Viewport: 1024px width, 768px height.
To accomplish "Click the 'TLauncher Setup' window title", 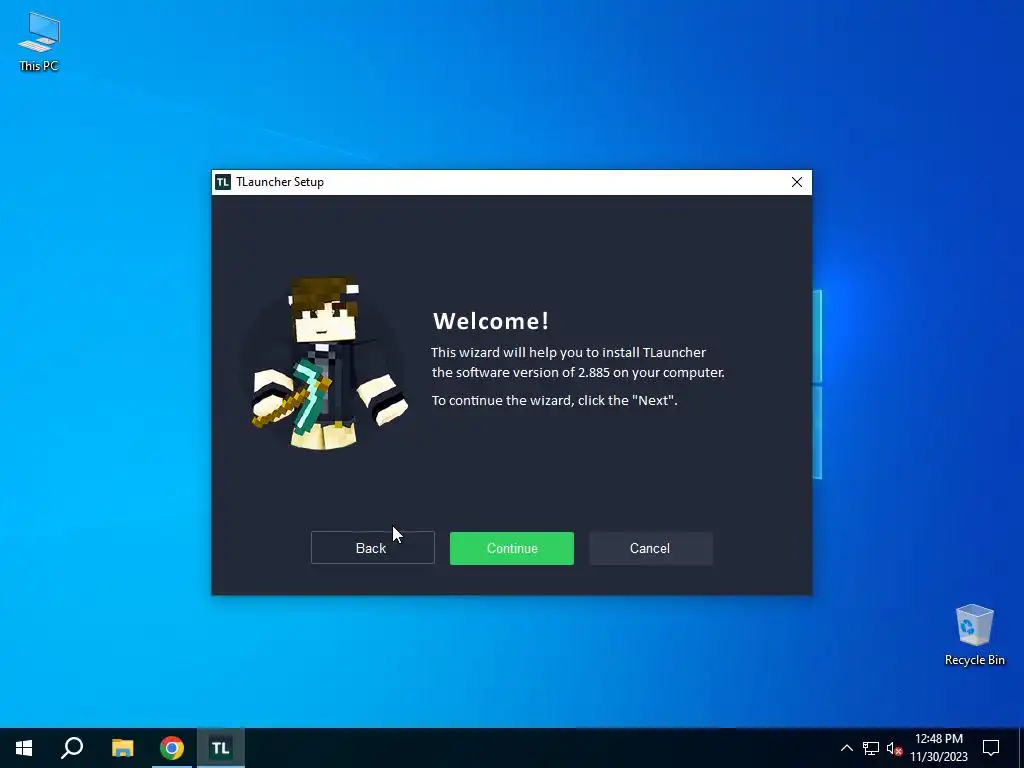I will coord(280,182).
